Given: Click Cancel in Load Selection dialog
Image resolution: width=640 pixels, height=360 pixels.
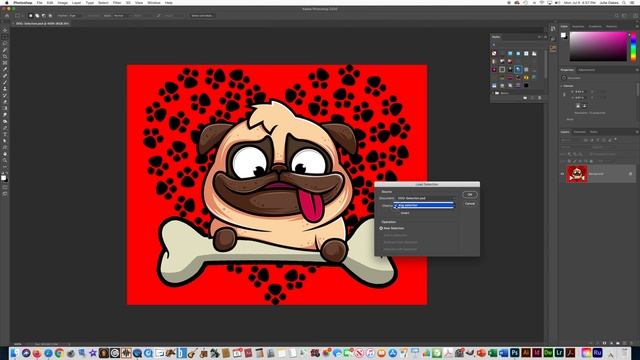Looking at the screenshot, I should (470, 203).
